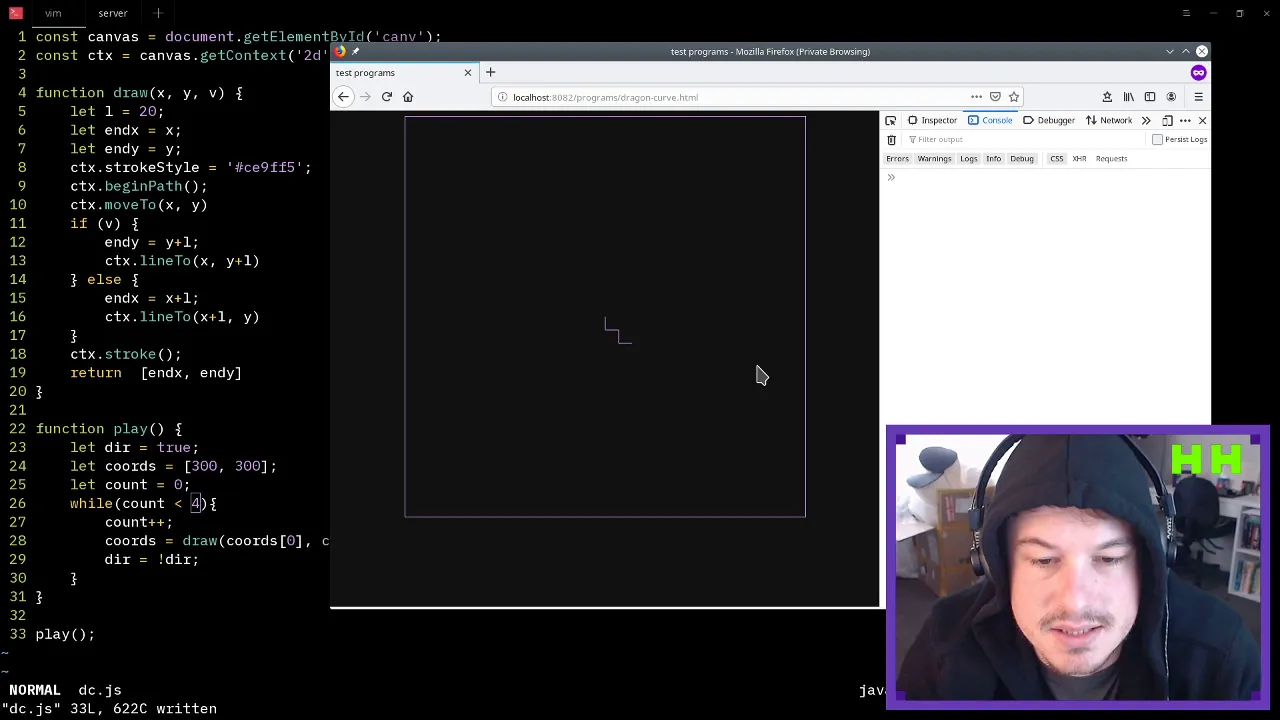
Task: Open Firefox account menu
Action: pos(1171,97)
